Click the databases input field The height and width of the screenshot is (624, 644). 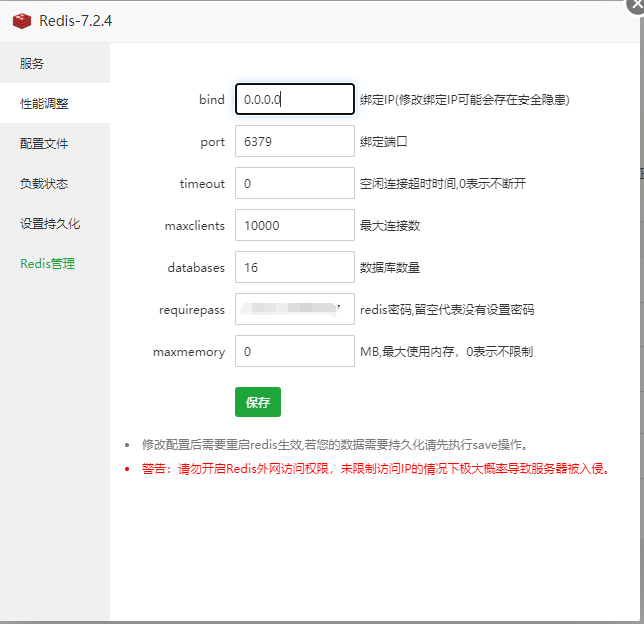coord(295,267)
